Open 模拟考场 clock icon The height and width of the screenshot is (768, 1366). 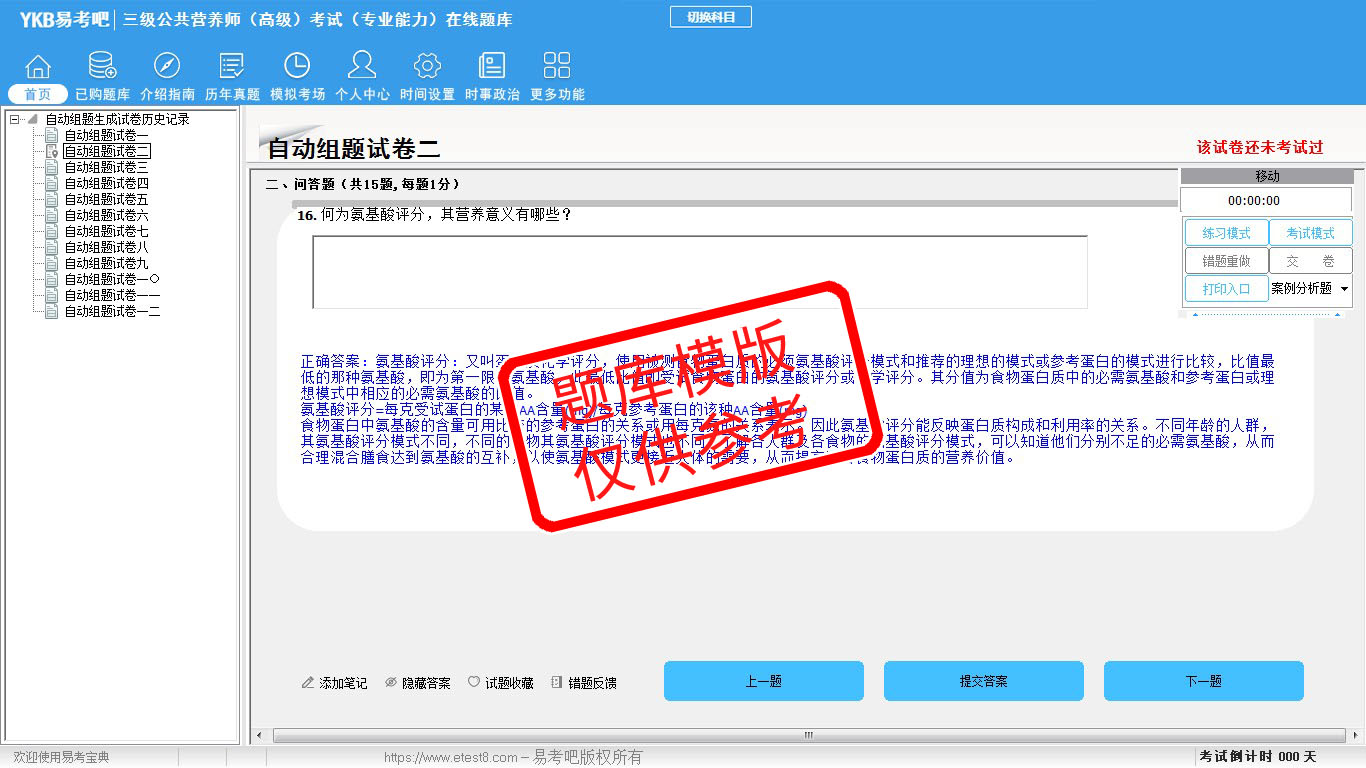point(297,67)
